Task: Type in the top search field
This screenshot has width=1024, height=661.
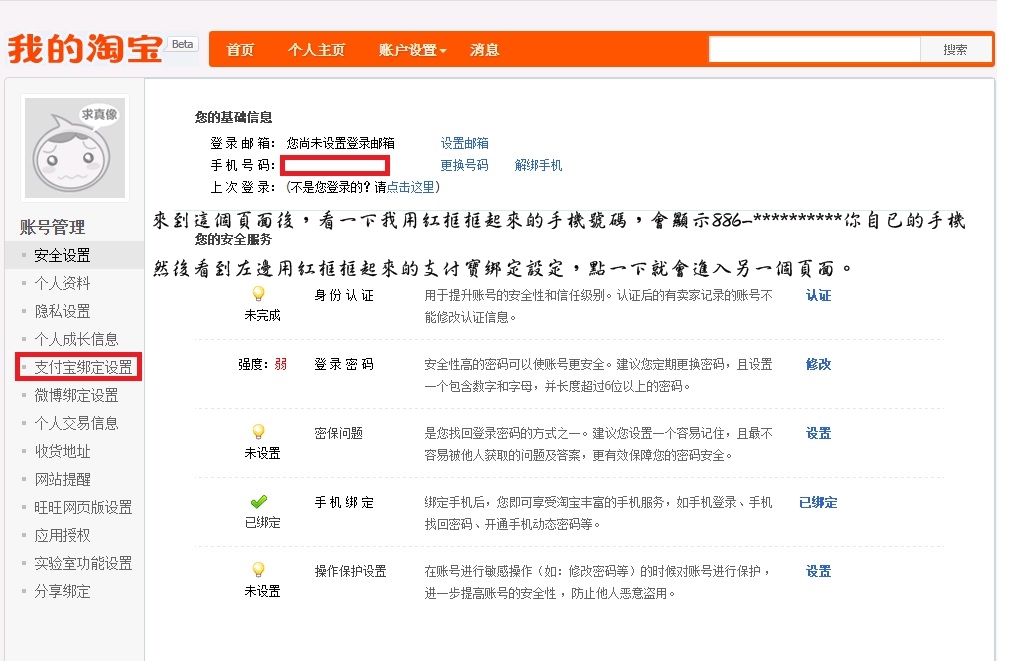Action: [x=813, y=50]
